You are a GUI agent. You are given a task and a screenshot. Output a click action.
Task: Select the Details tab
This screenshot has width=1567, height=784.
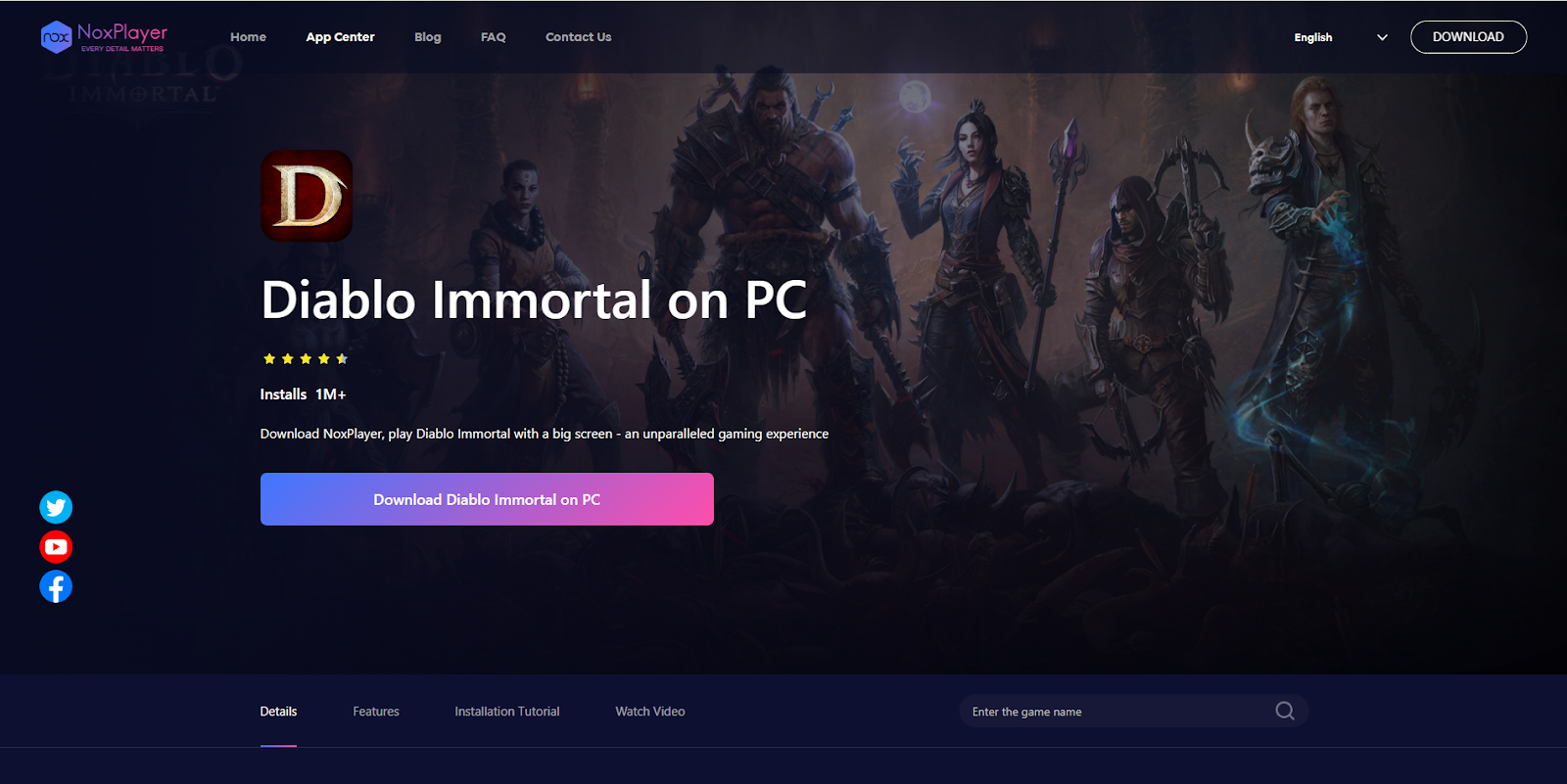pos(278,712)
